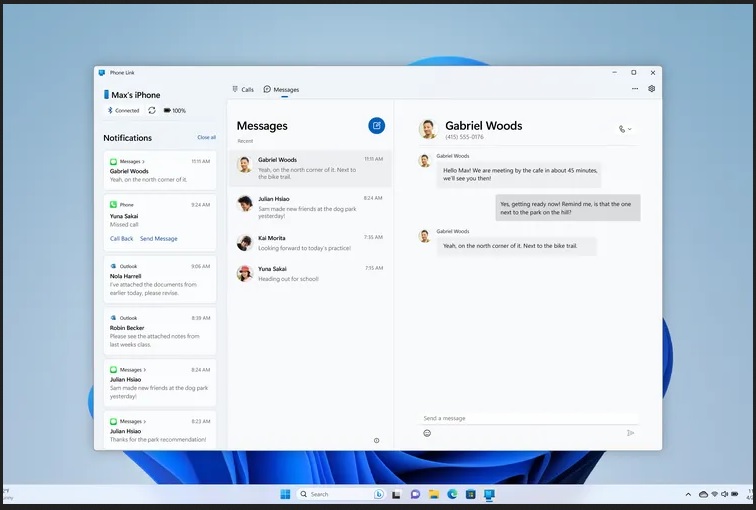
Task: Expand Messages chevron on the 8:24 AM Julian Hsiao notification
Action: 144,370
